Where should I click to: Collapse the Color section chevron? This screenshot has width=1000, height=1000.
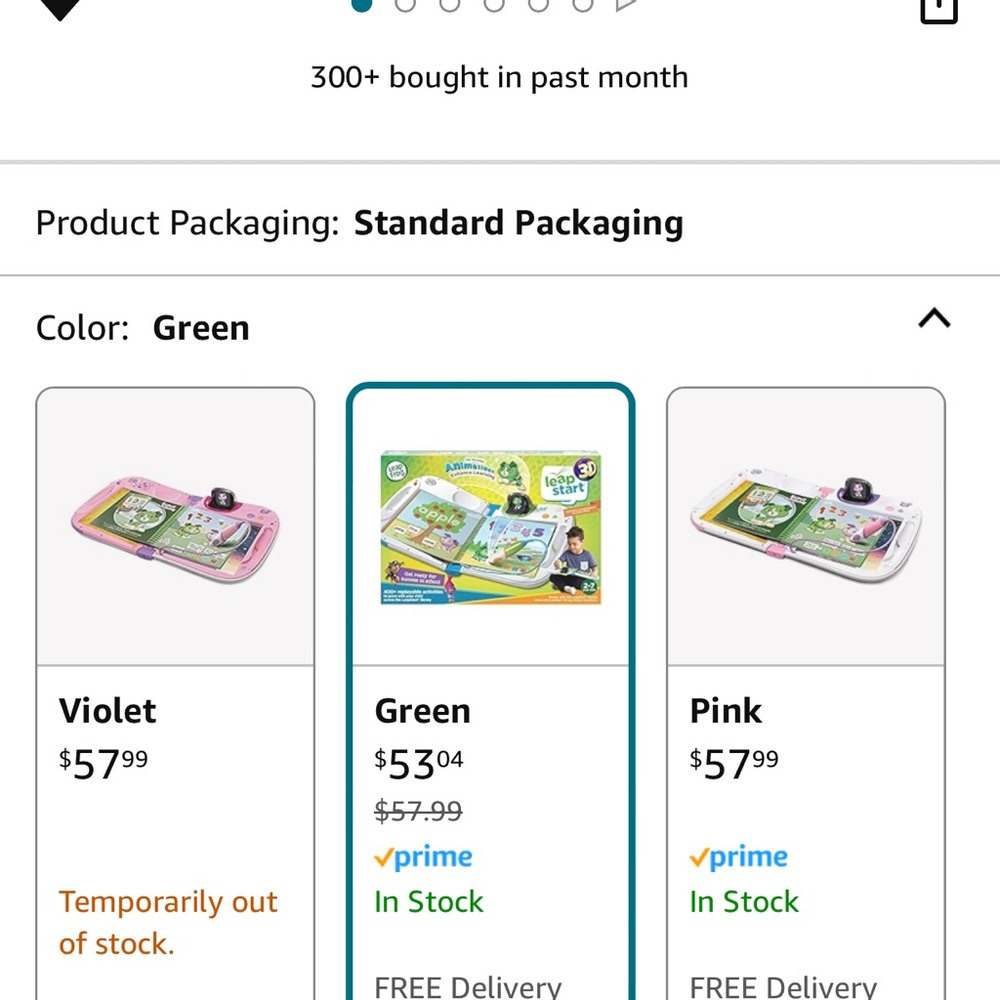(934, 318)
